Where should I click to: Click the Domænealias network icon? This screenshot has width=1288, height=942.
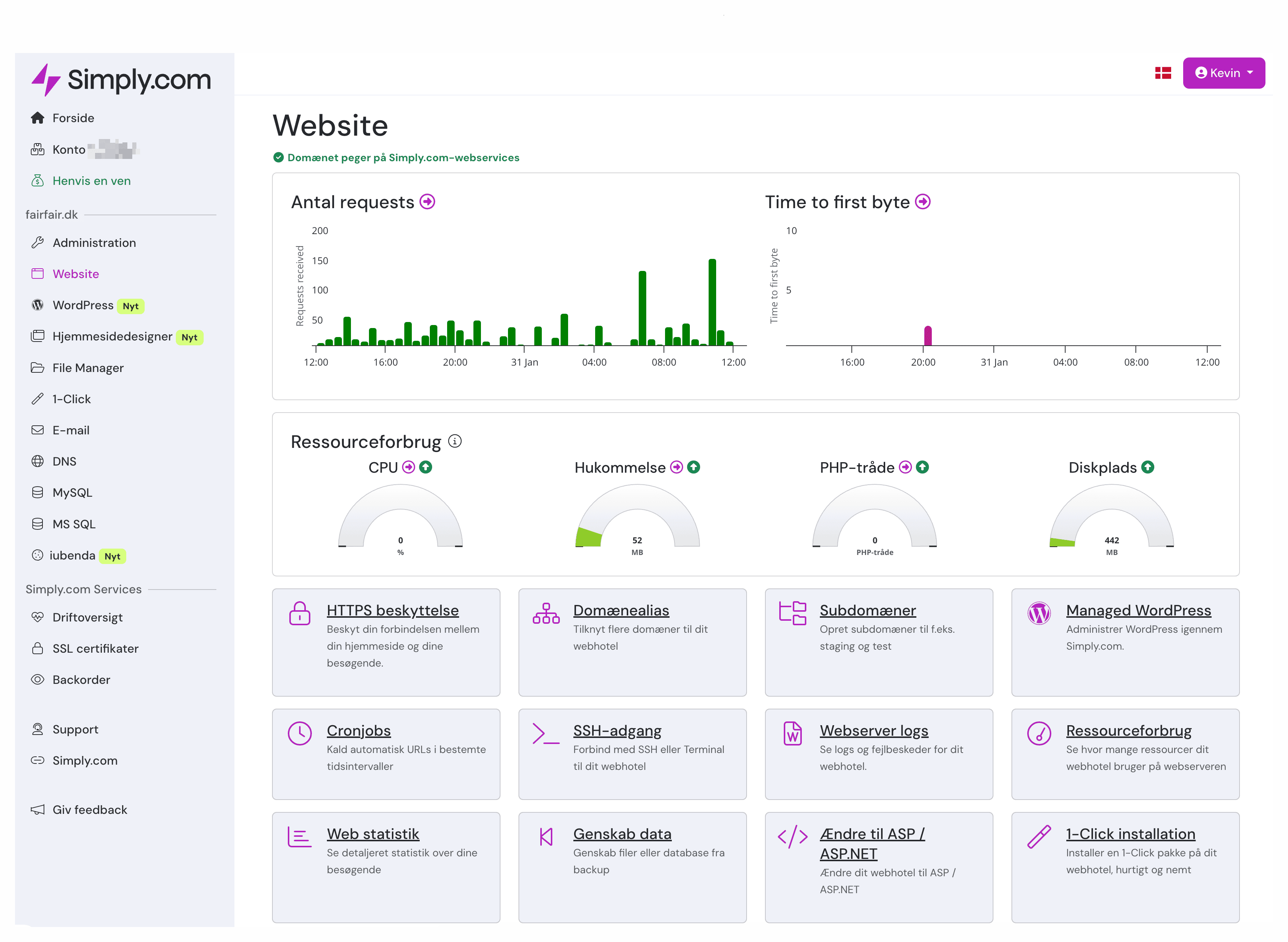(x=546, y=614)
